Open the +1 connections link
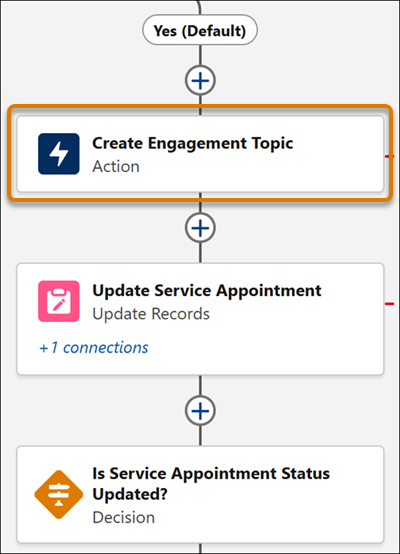Viewport: 400px width, 554px height. click(94, 348)
